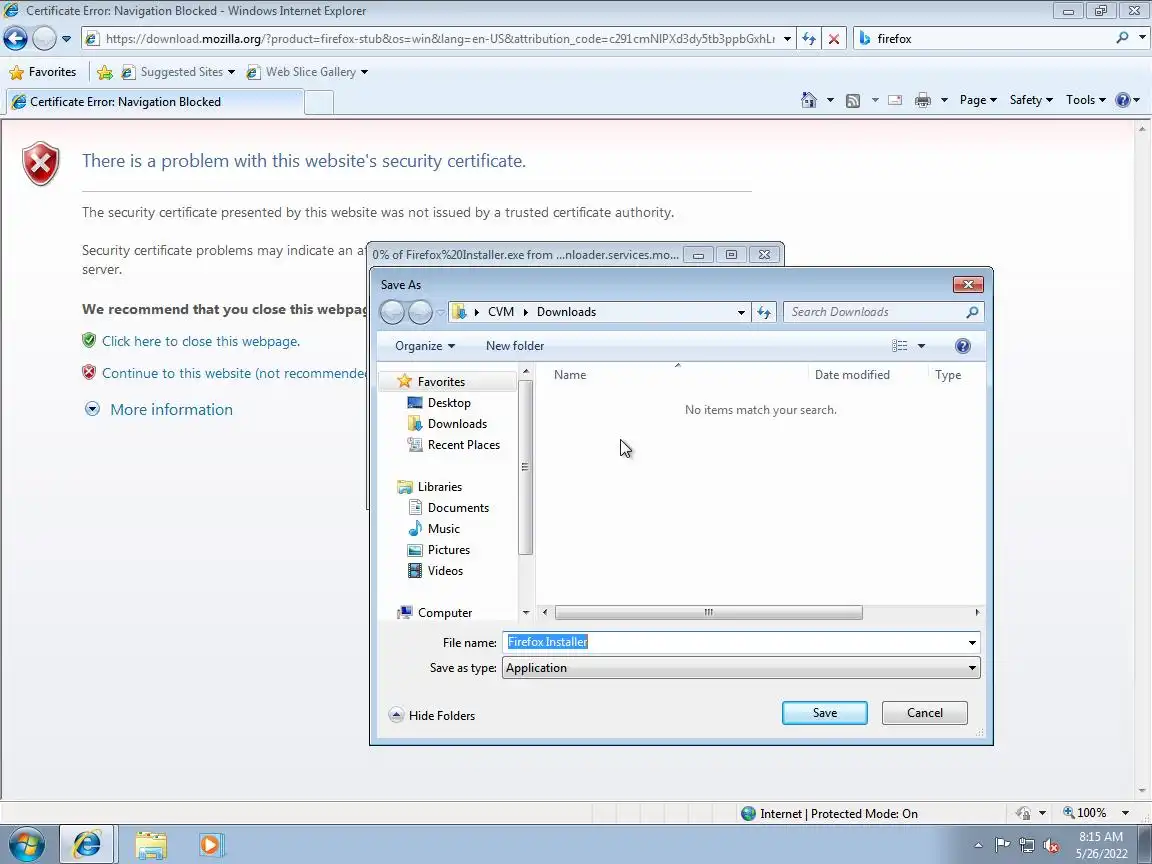Viewport: 1152px width, 864px height.
Task: Select Favorites in the navigation pane
Action: pyautogui.click(x=441, y=381)
